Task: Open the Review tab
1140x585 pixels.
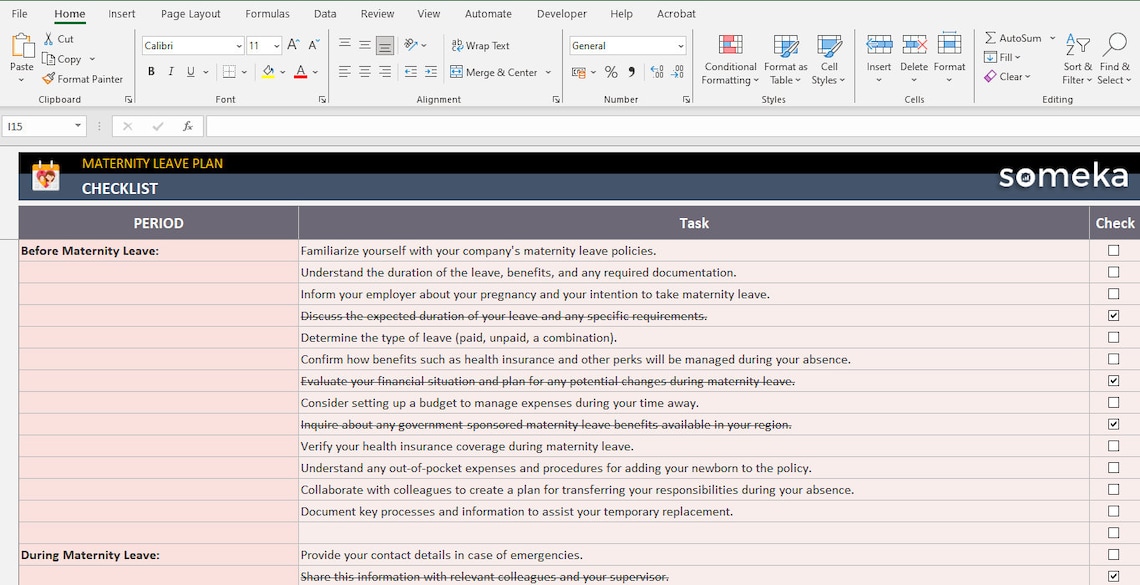Action: (x=377, y=13)
